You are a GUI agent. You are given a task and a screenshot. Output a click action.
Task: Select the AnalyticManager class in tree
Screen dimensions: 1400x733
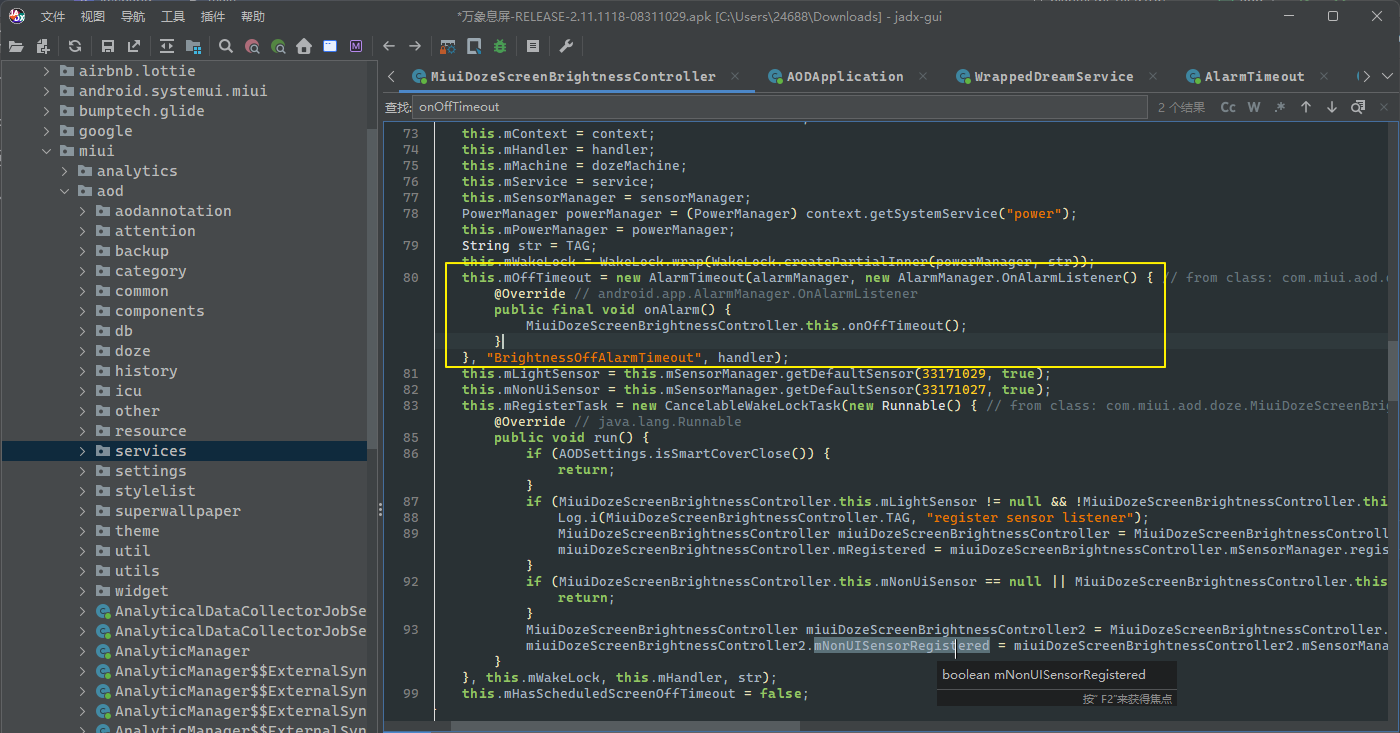point(181,651)
